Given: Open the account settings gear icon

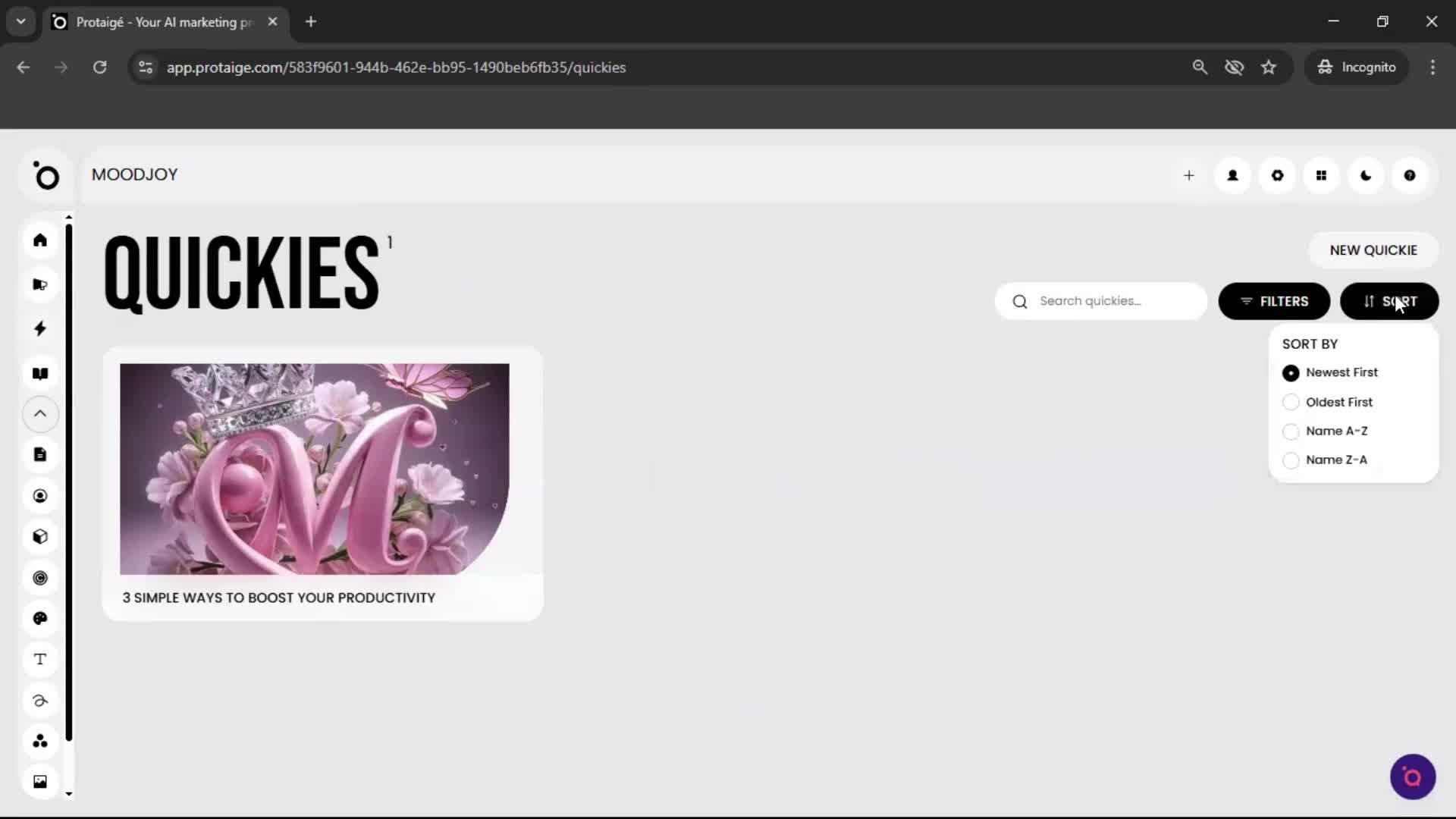Looking at the screenshot, I should [x=1277, y=175].
